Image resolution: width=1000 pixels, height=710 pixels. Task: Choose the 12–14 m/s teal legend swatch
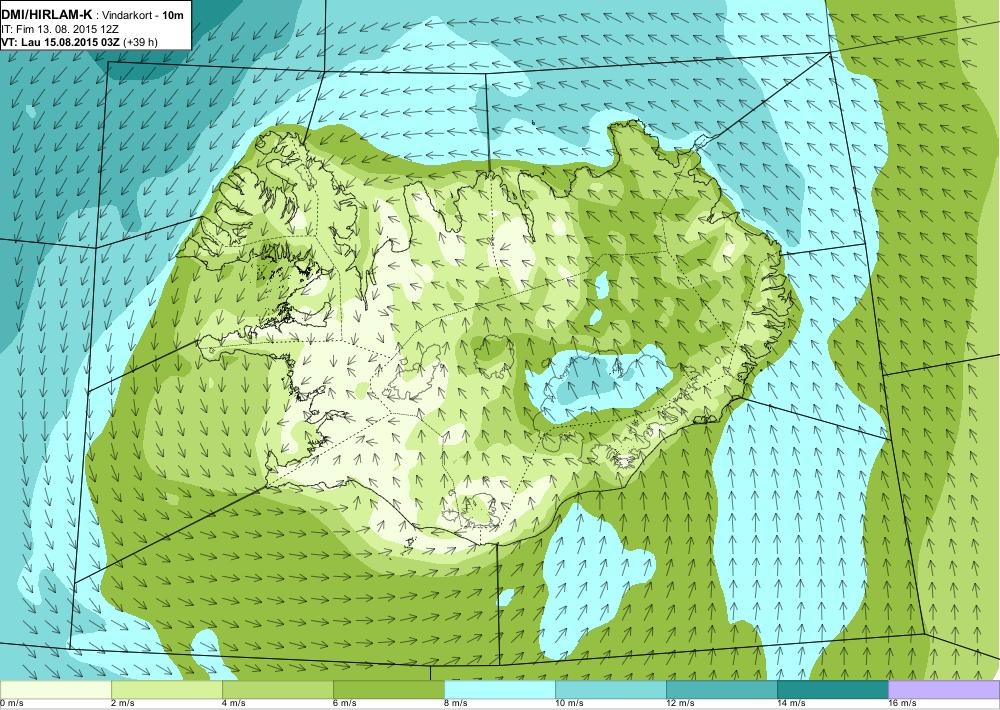pos(721,690)
